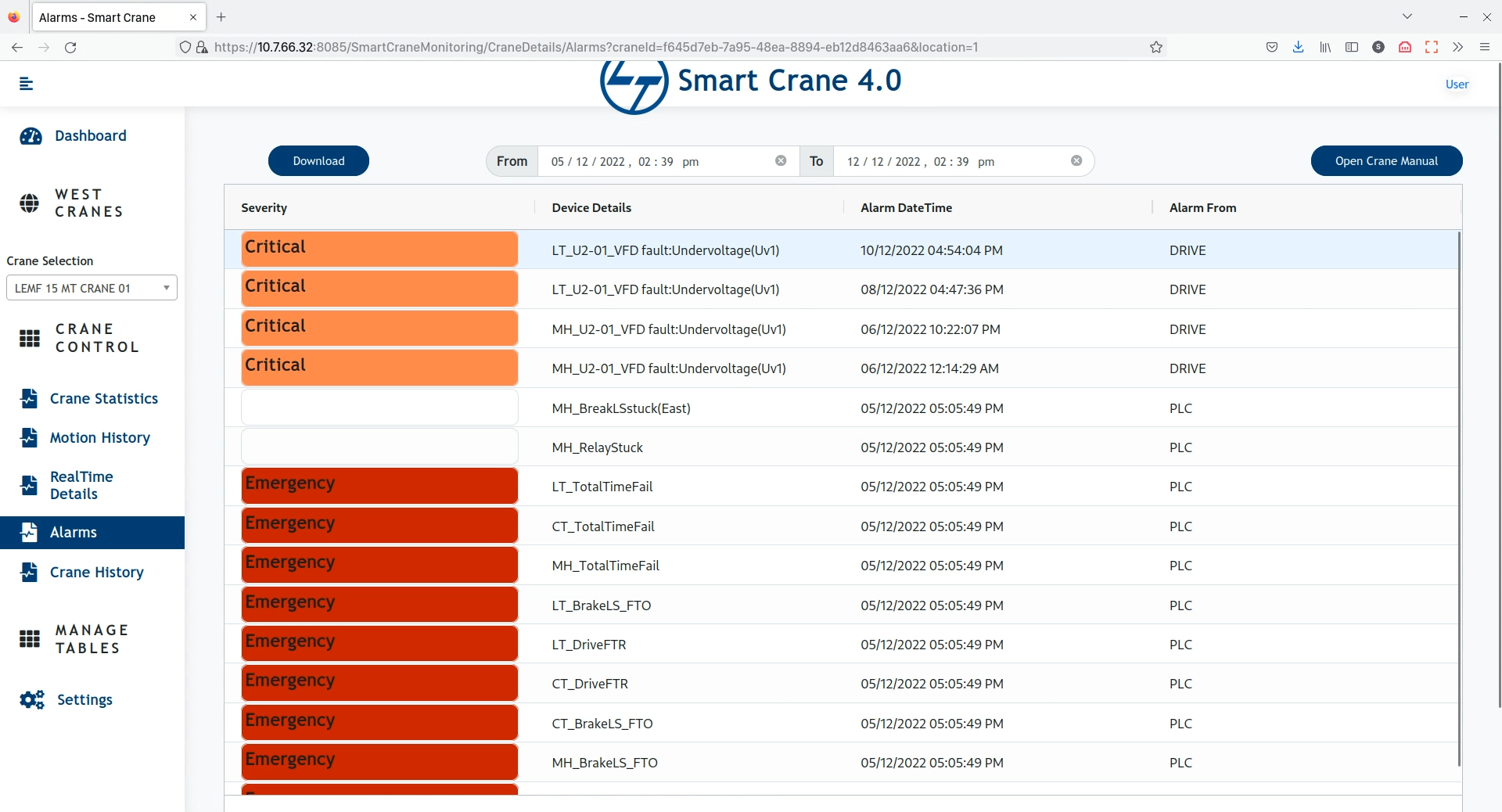1502x812 pixels.
Task: Click DRIVE source for 06/12/2022 10:22:07 PM
Action: point(1188,329)
